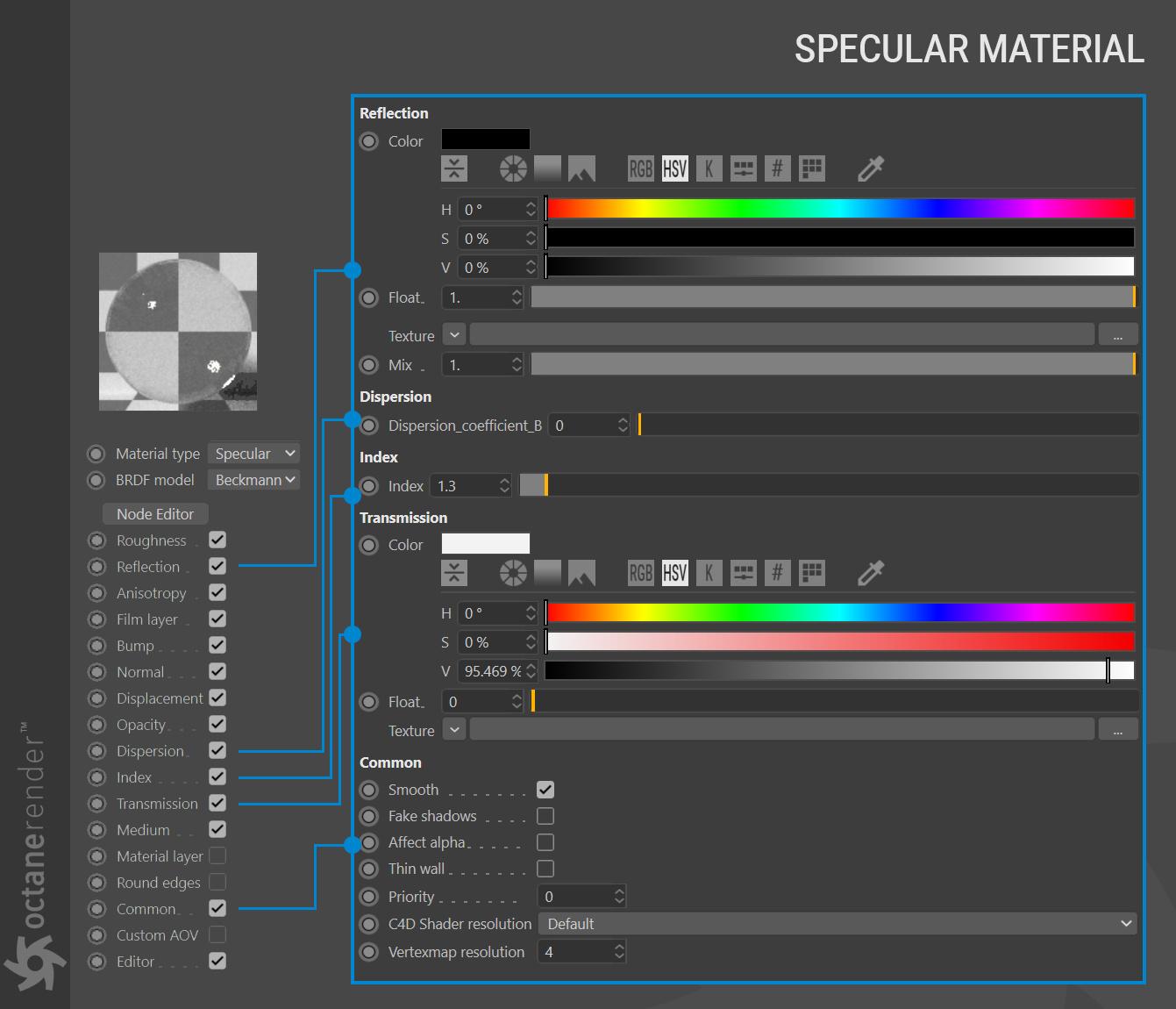Click the animation dot beside Index value
The width and height of the screenshot is (1176, 1009).
point(369,486)
